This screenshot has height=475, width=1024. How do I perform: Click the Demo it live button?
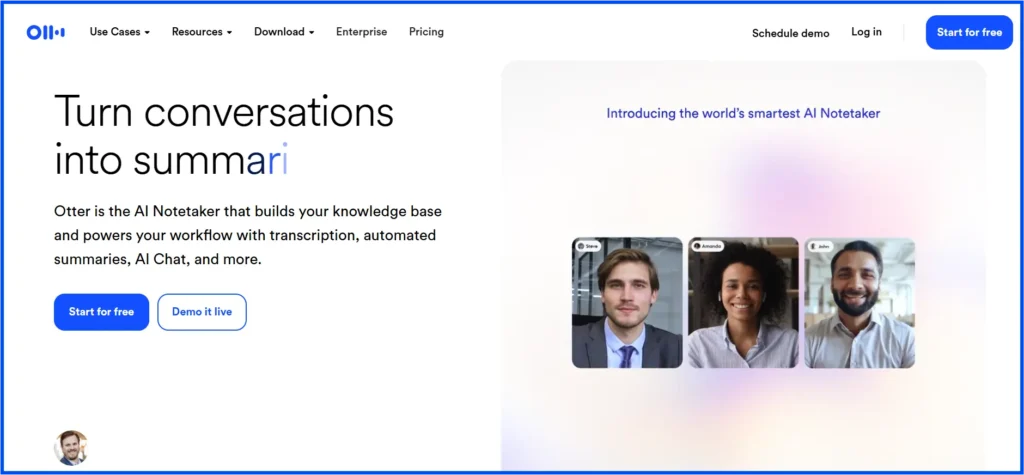coord(202,312)
